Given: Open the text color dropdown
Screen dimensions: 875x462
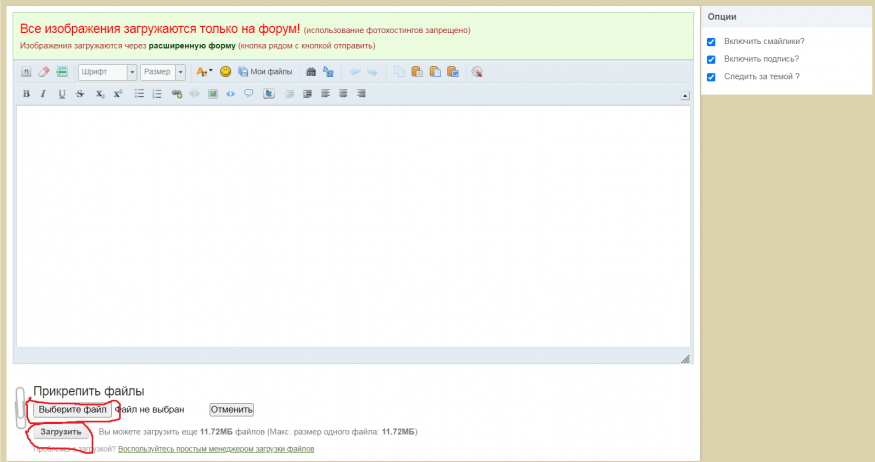Looking at the screenshot, I should (204, 72).
